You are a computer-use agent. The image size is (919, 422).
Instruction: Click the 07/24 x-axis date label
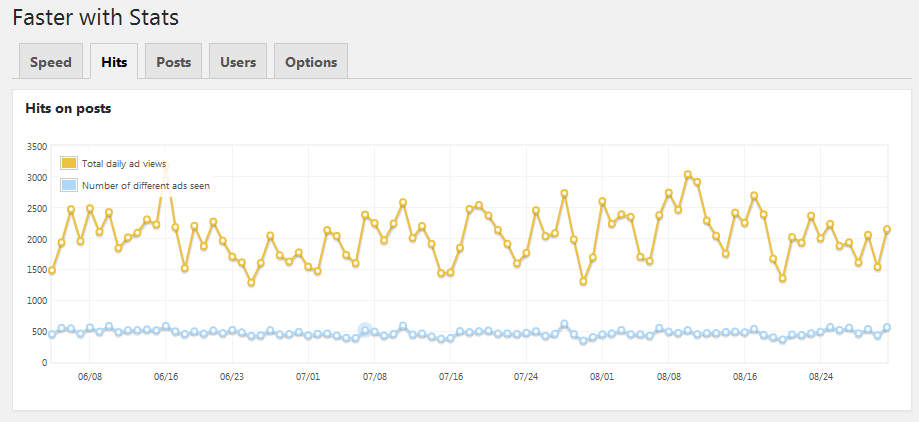tap(526, 377)
